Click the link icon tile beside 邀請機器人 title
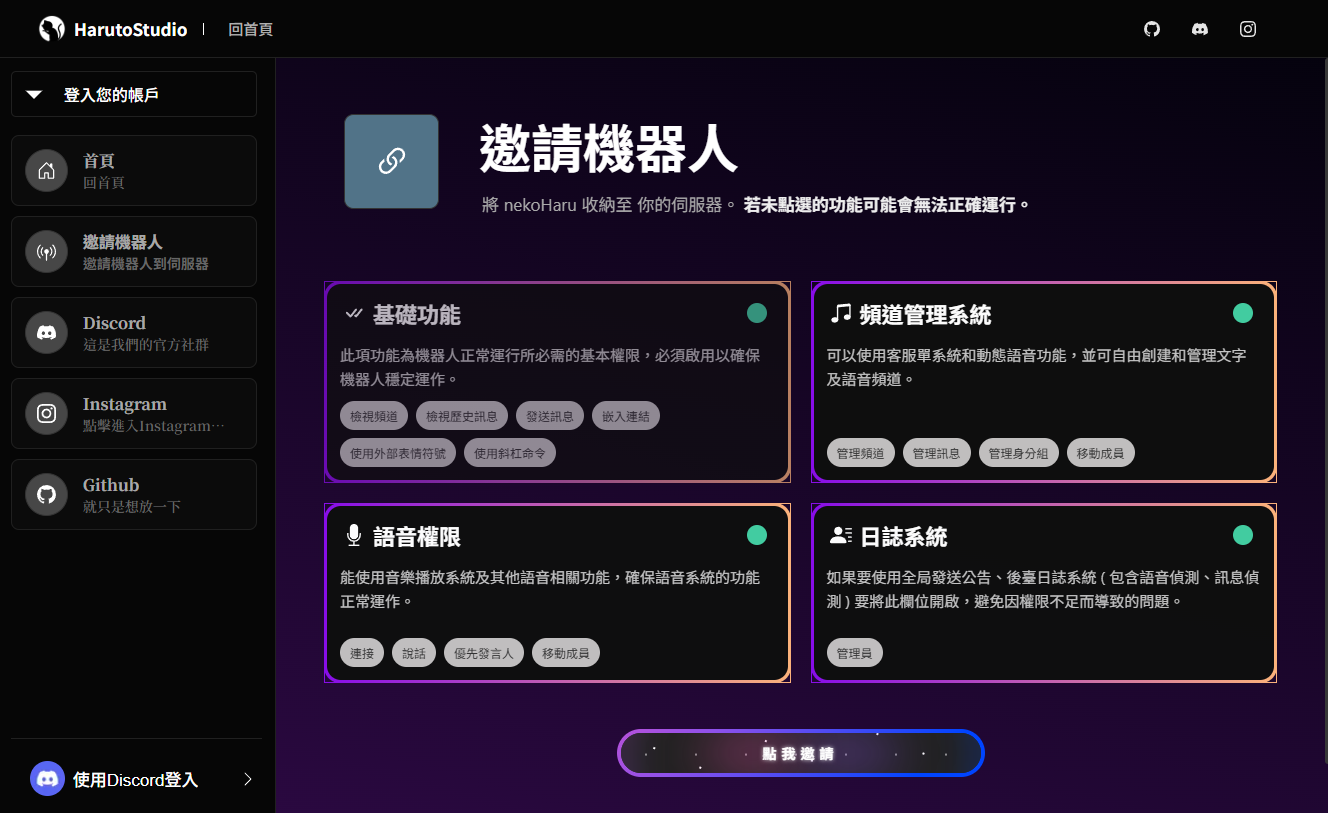Screen dimensions: 1328x813 pyautogui.click(x=391, y=161)
